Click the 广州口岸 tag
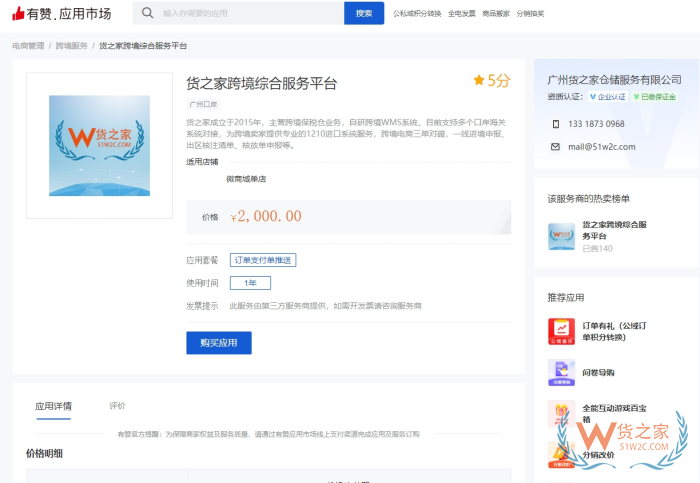Viewport: 700px width, 483px height. coord(203,104)
